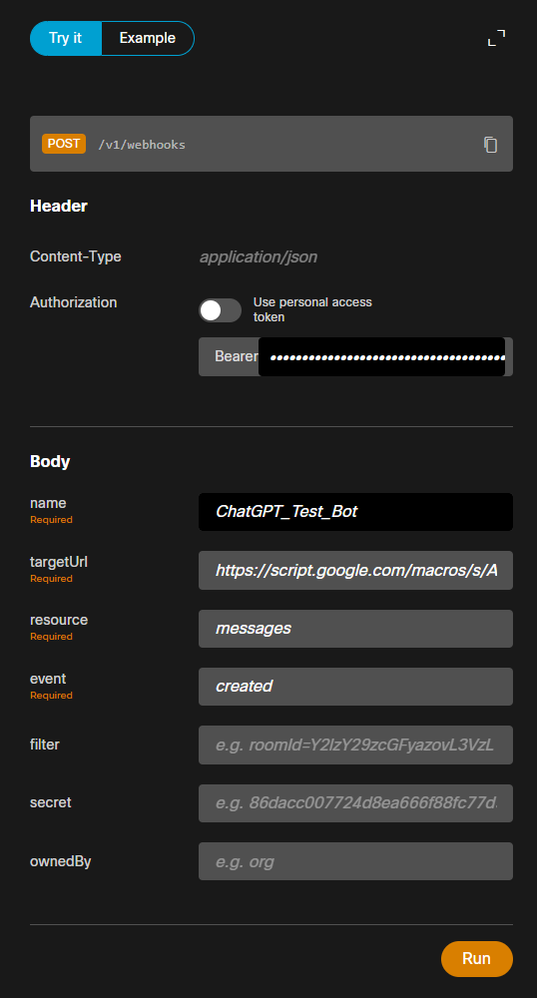Click the secret input field
The width and height of the screenshot is (537, 998).
356,803
